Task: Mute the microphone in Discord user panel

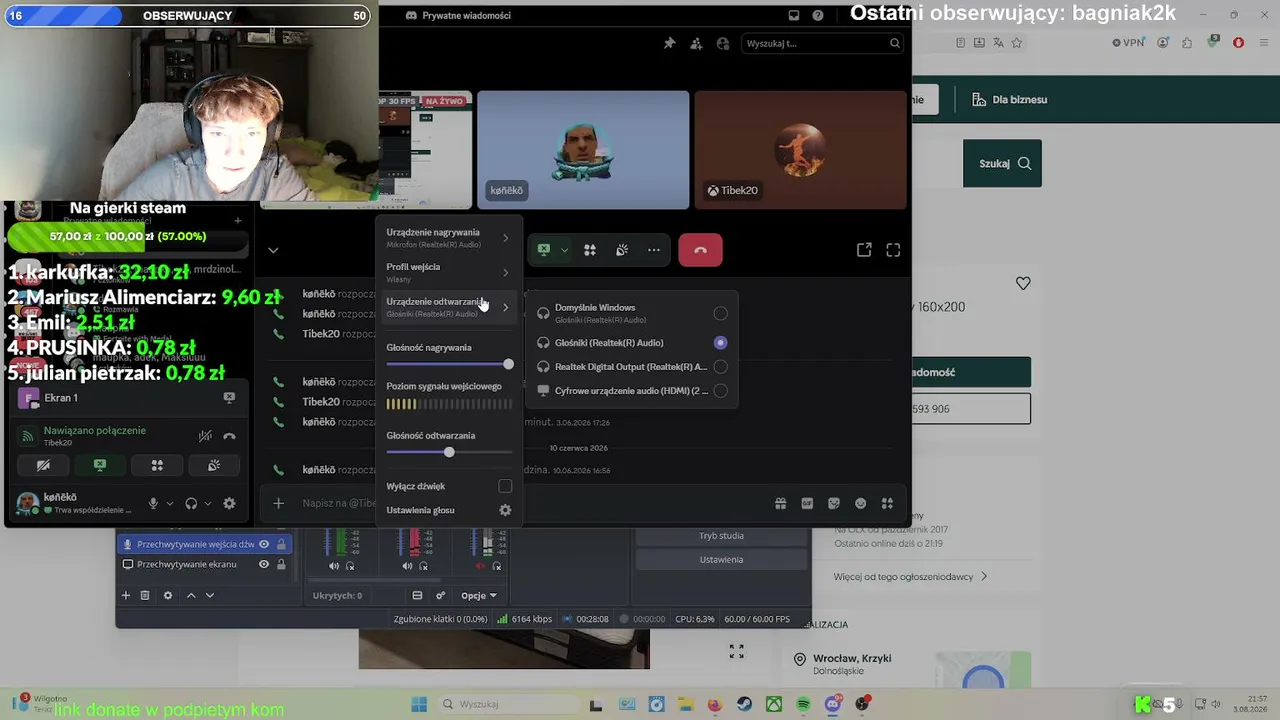Action: [153, 503]
